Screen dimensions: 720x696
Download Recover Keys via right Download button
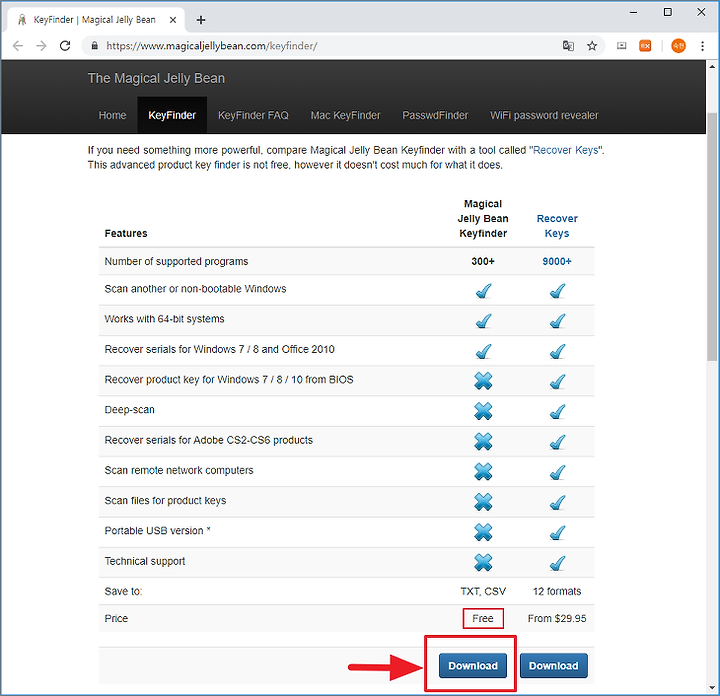click(553, 666)
